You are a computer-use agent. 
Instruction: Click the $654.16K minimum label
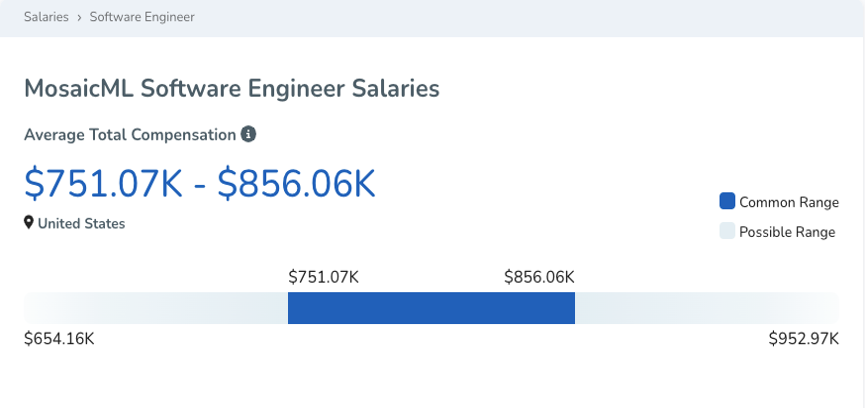coord(59,339)
